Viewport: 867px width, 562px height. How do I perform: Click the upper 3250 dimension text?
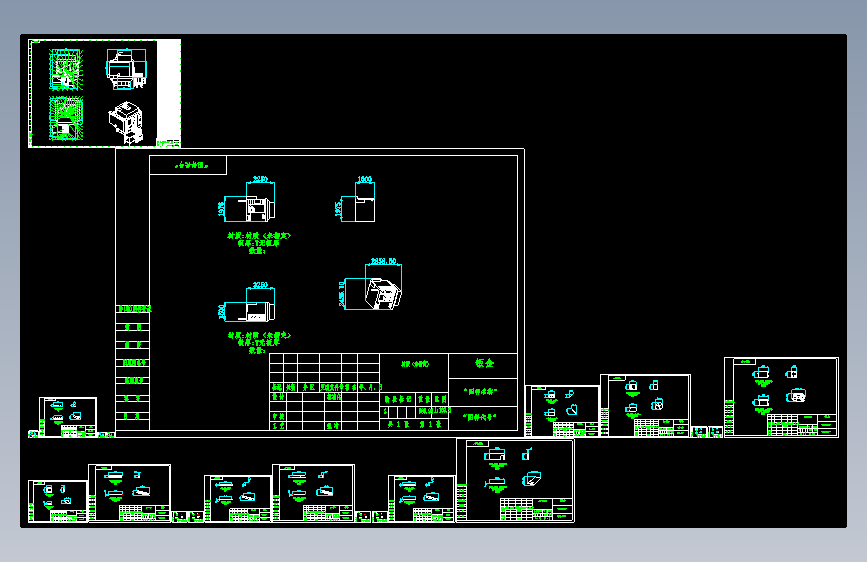[x=260, y=179]
